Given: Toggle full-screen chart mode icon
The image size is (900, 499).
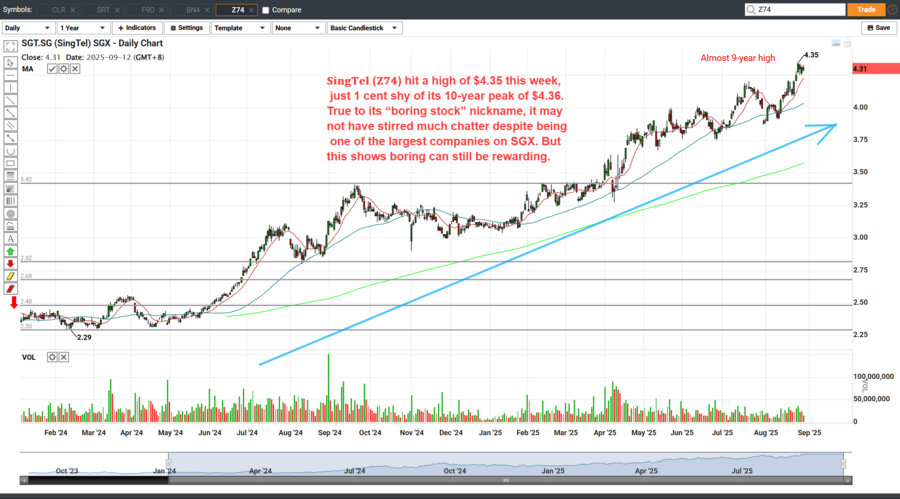Looking at the screenshot, I should click(x=10, y=47).
